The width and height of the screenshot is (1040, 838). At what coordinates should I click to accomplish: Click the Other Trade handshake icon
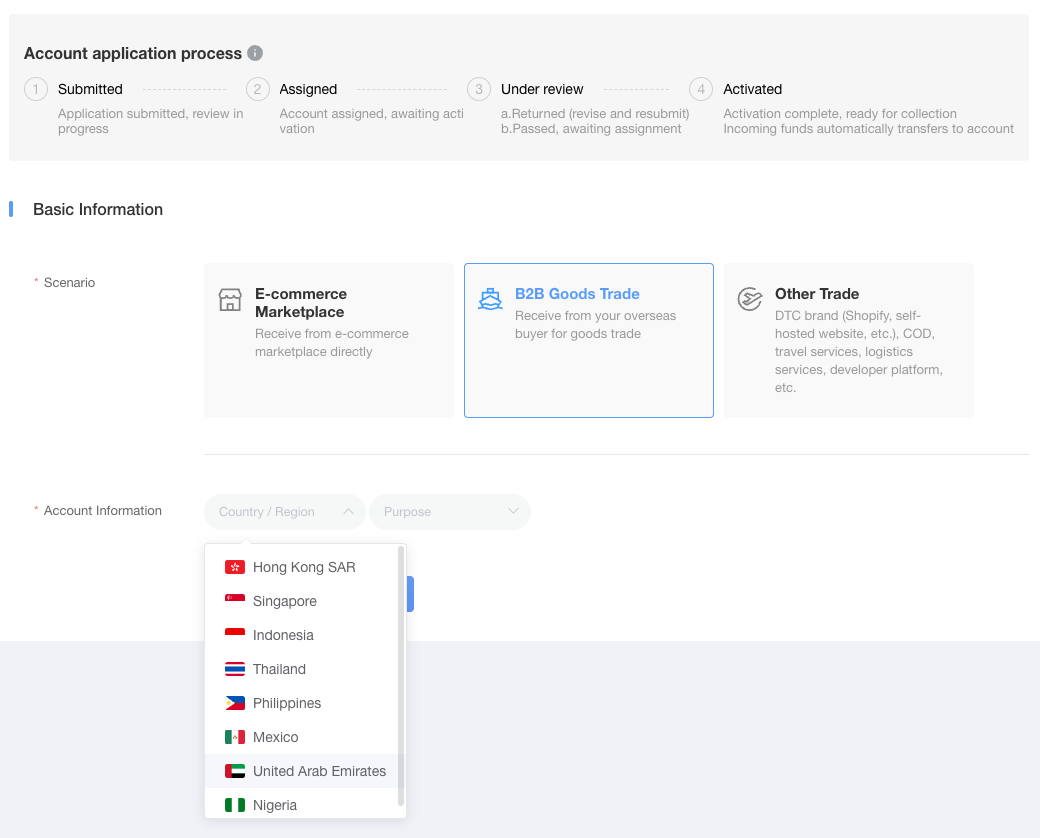click(749, 299)
